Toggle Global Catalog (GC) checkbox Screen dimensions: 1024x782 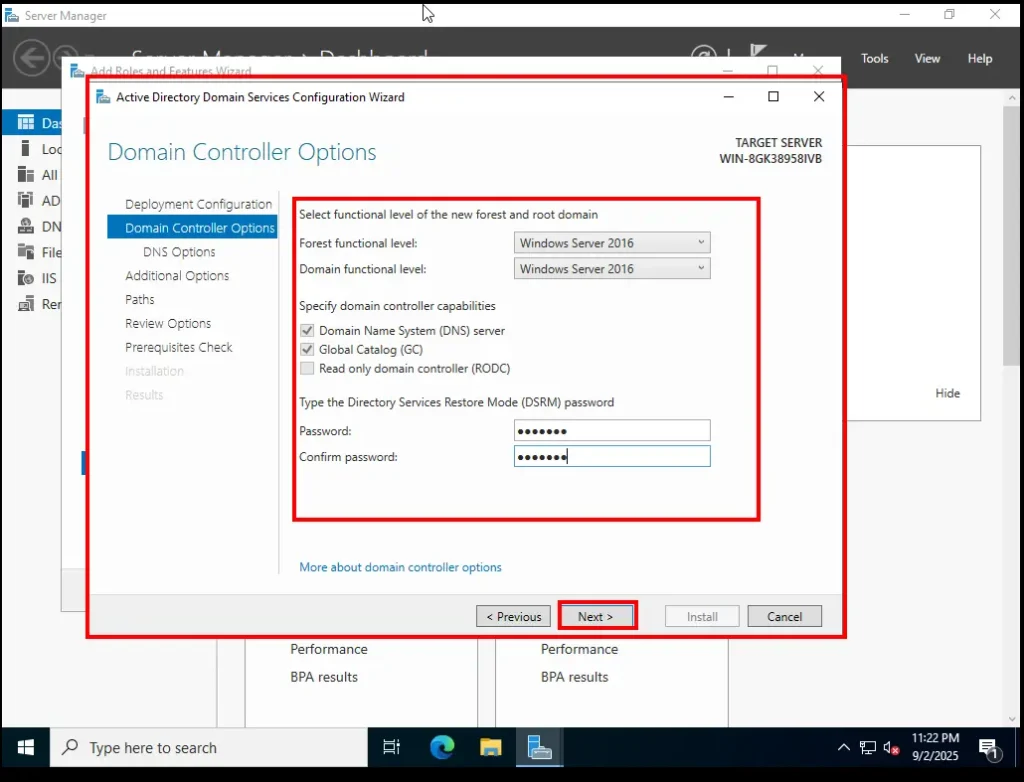click(307, 350)
